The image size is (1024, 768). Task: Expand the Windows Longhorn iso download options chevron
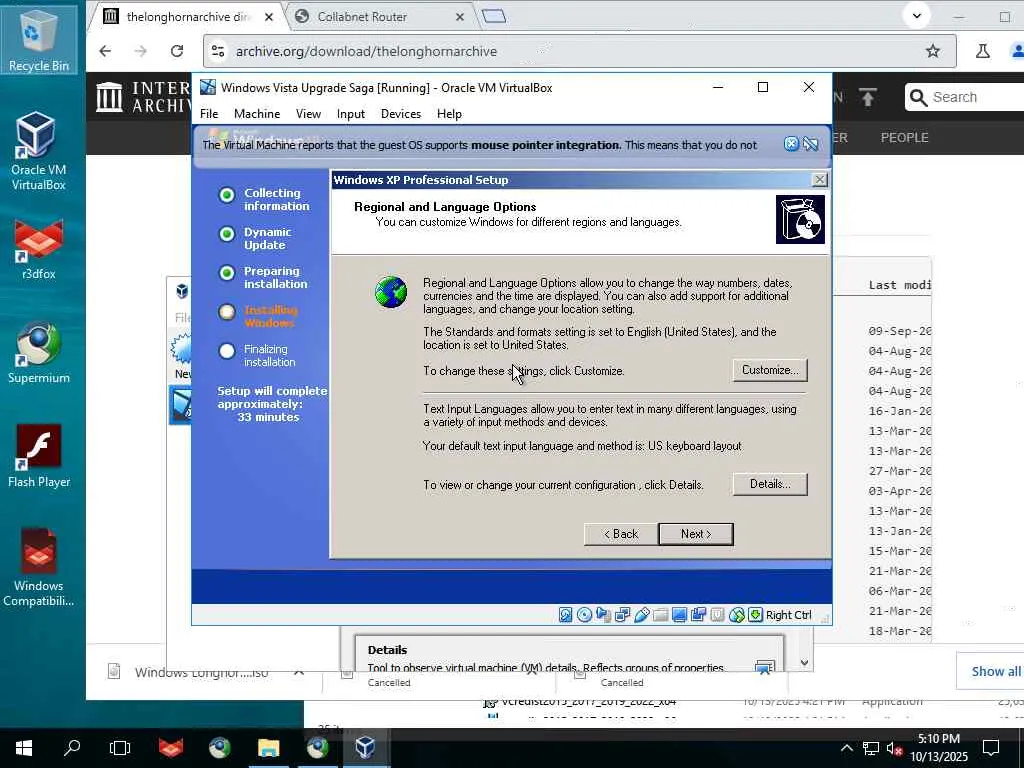298,672
